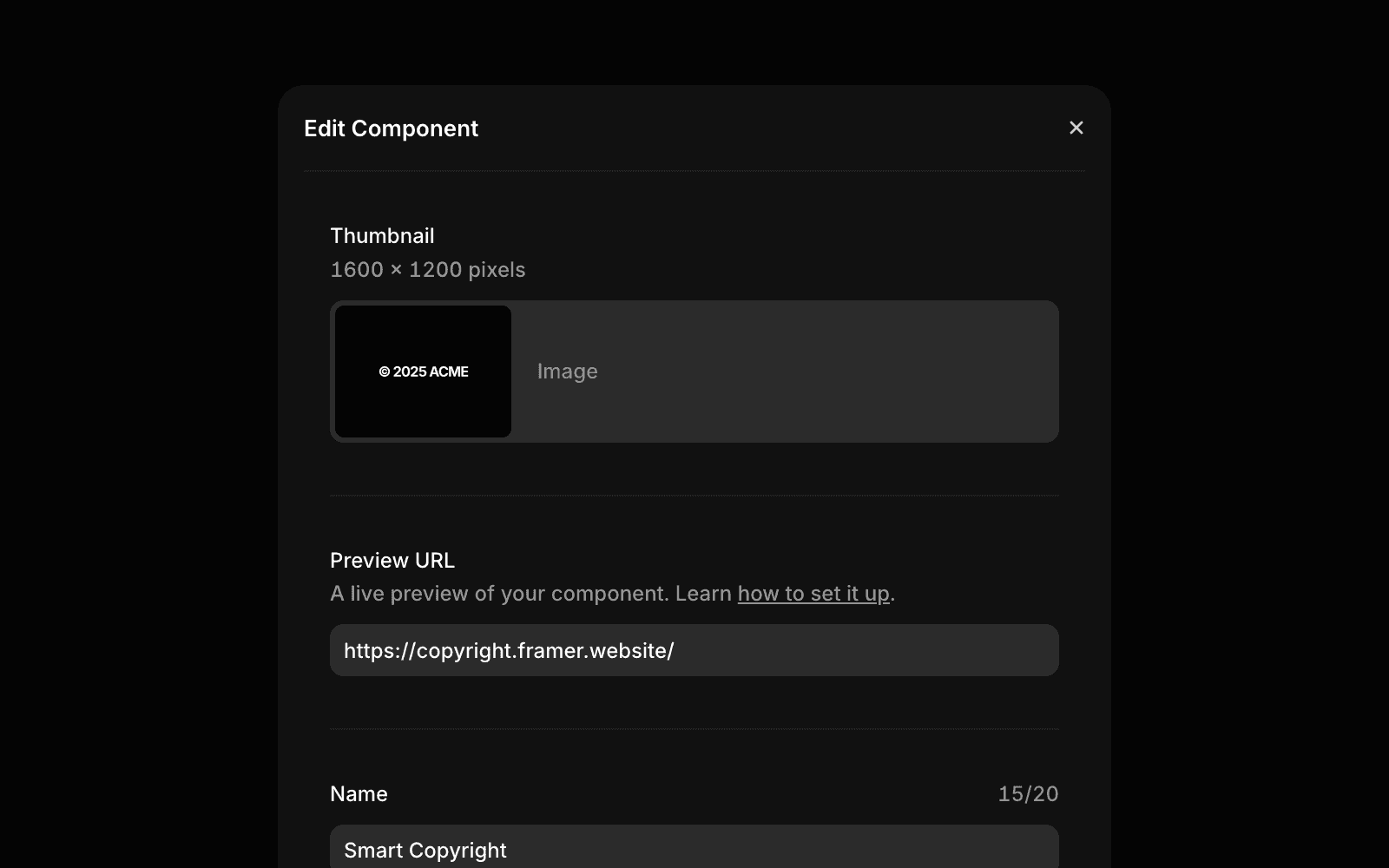The image size is (1389, 868).
Task: Click the Name input containing Smart Copyright
Action: pos(694,850)
